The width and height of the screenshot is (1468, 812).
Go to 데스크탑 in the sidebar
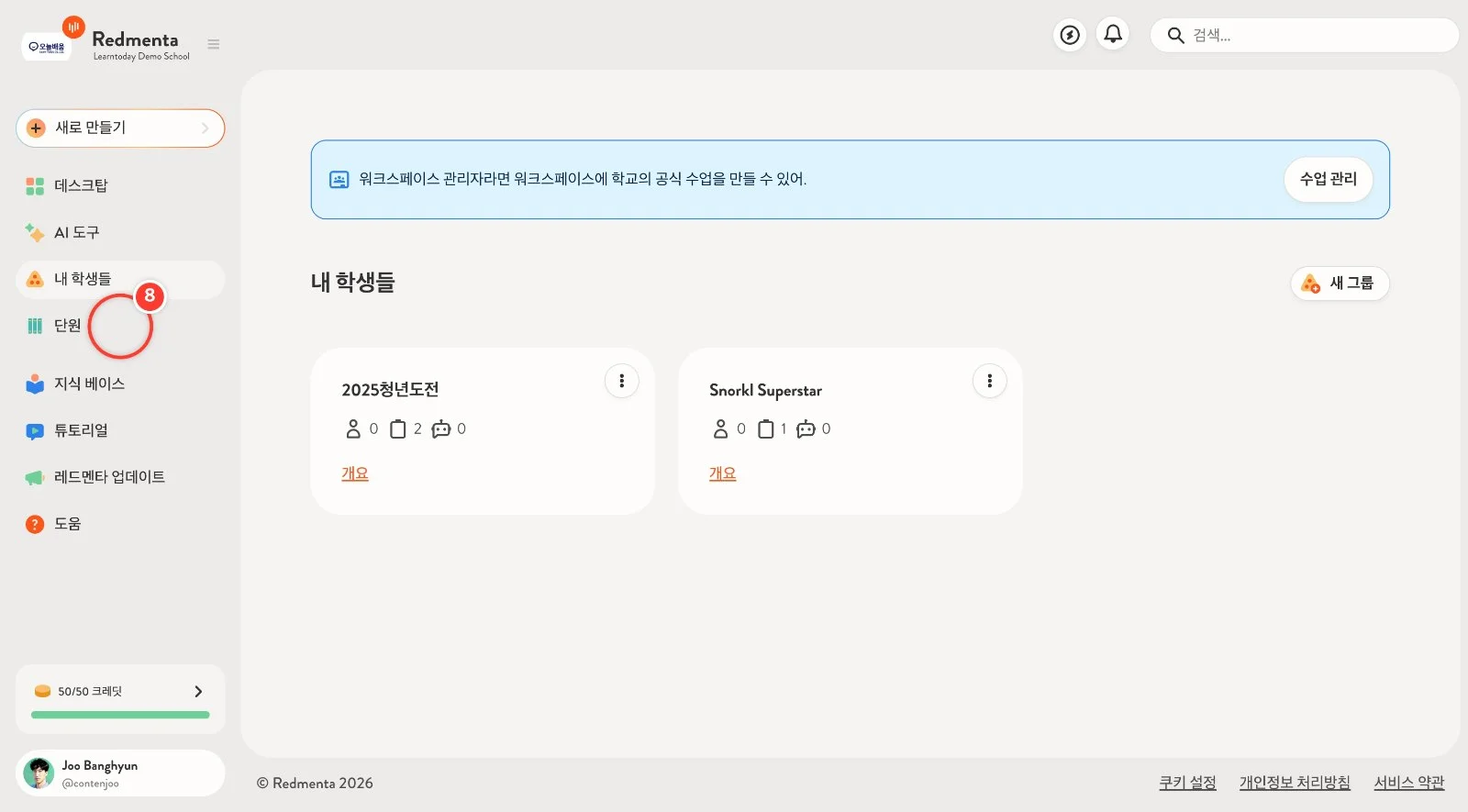tap(120, 186)
